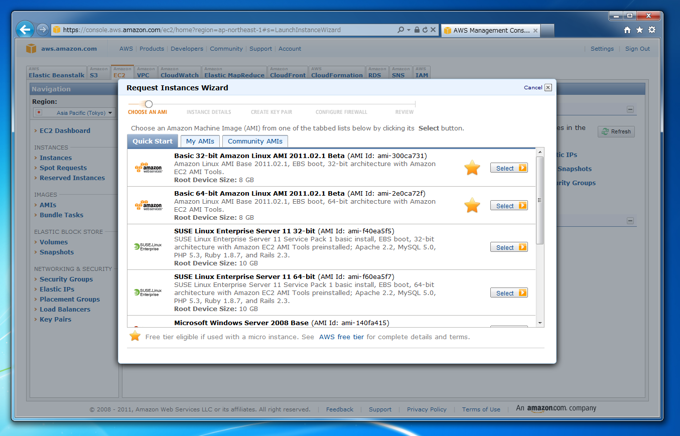Collapse the lower panel with minus icon
This screenshot has width=680, height=436.
click(x=630, y=221)
